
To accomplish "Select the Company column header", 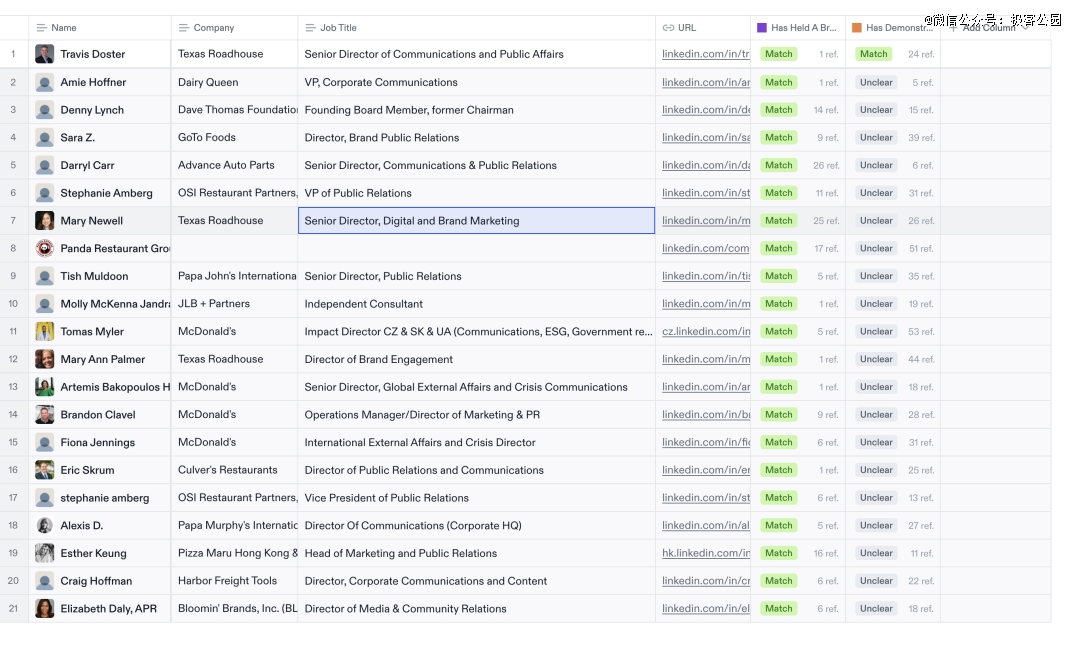I will 214,28.
